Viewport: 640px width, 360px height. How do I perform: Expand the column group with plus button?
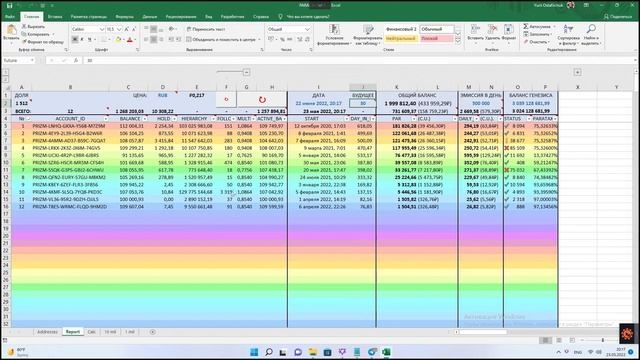pyautogui.click(x=577, y=72)
